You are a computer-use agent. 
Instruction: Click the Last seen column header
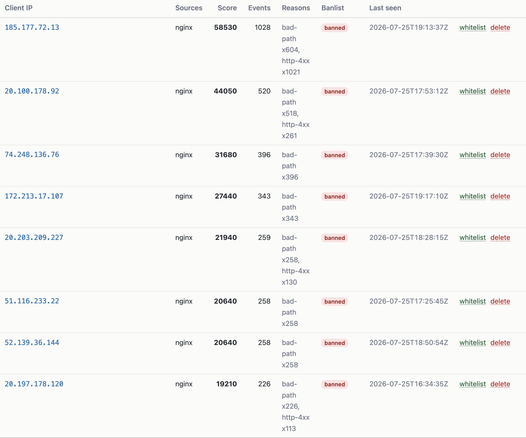pos(385,8)
